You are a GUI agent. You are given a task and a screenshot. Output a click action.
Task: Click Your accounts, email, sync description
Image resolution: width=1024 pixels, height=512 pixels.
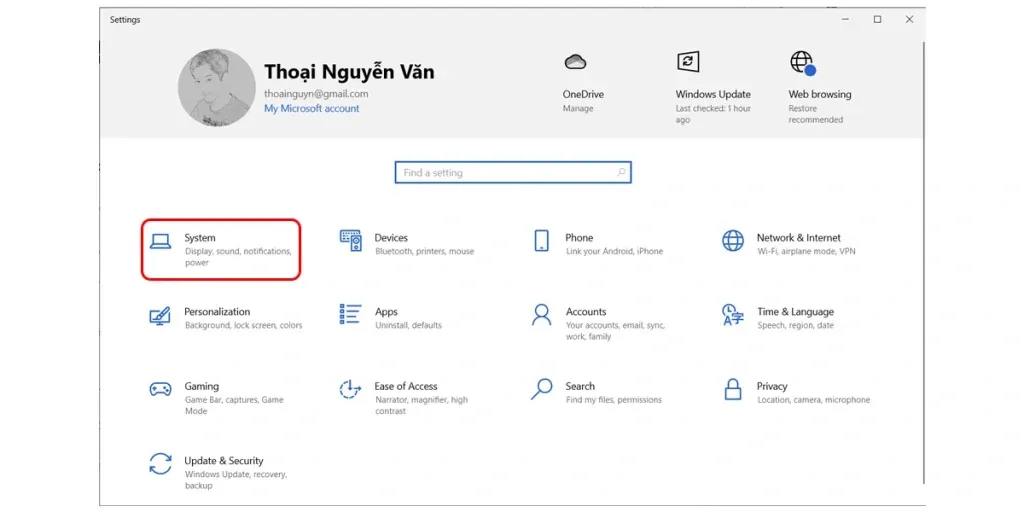pos(615,331)
